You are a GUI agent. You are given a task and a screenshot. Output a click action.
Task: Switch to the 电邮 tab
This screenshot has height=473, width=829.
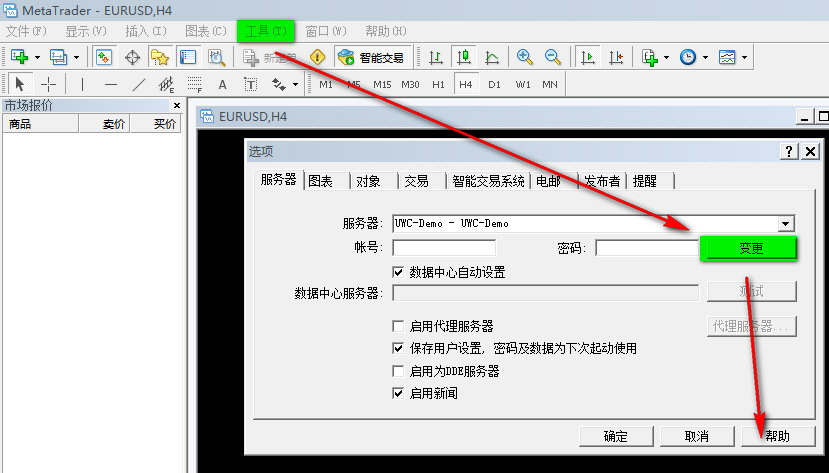point(548,181)
